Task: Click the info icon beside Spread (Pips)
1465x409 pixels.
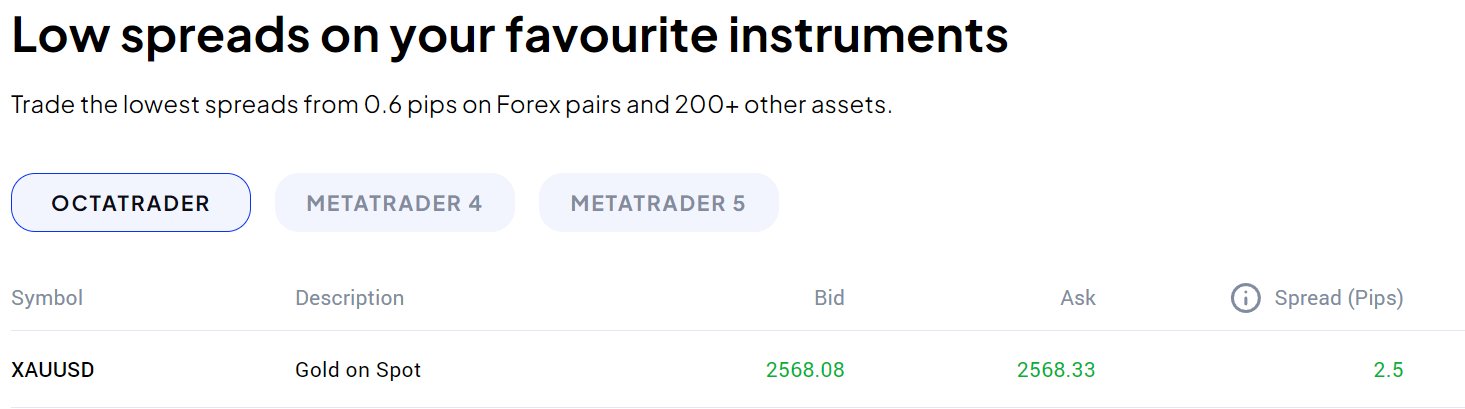Action: (x=1245, y=298)
